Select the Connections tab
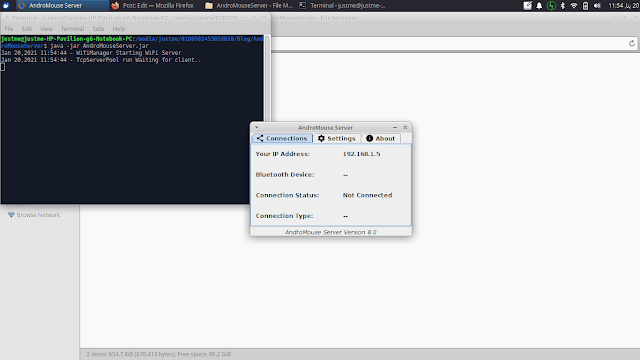640x360 pixels. click(x=282, y=138)
